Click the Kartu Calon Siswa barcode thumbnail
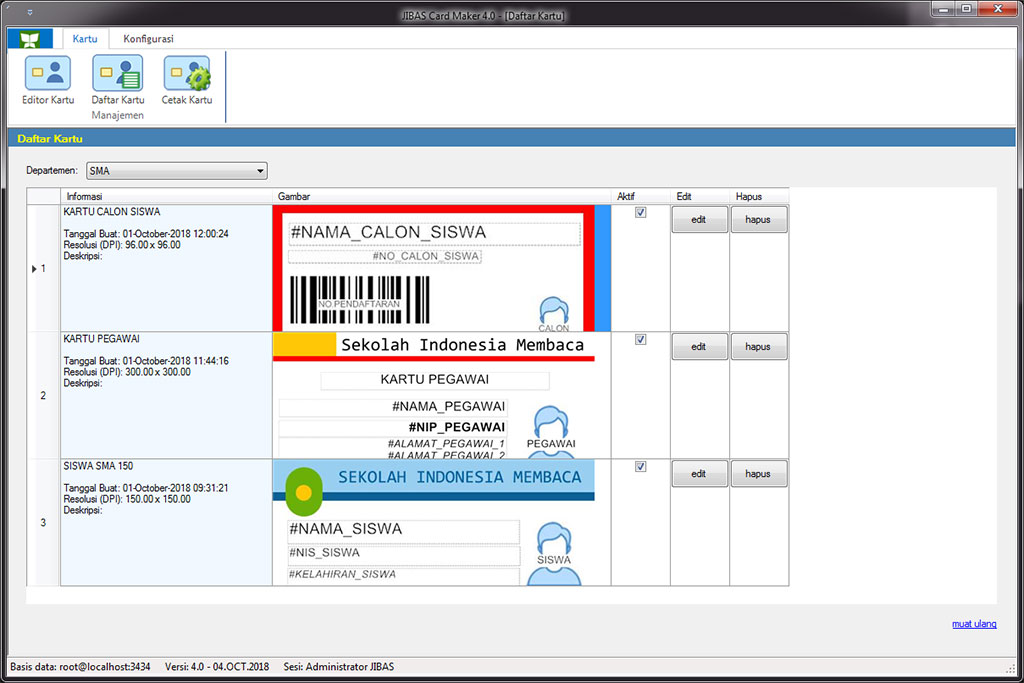The height and width of the screenshot is (683, 1024). (x=359, y=299)
